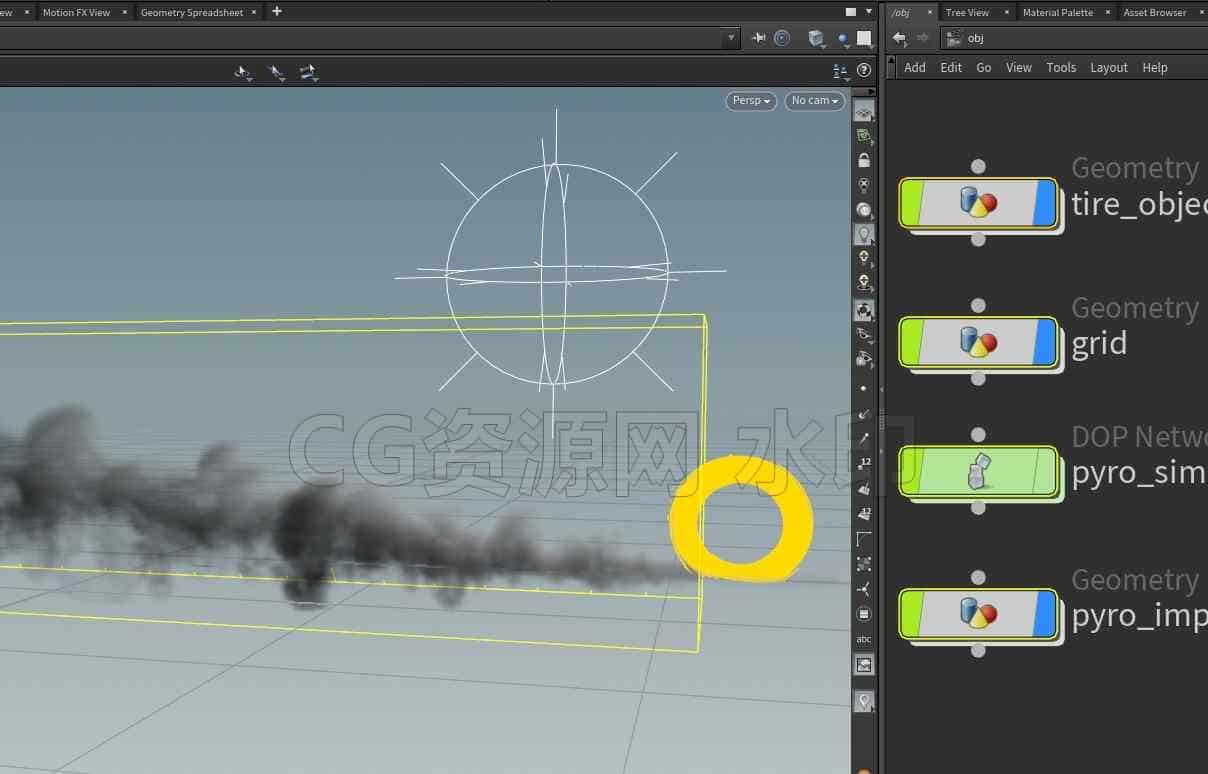Screen dimensions: 1208x774
Task: Close the Motion FX View tab
Action: coord(124,13)
